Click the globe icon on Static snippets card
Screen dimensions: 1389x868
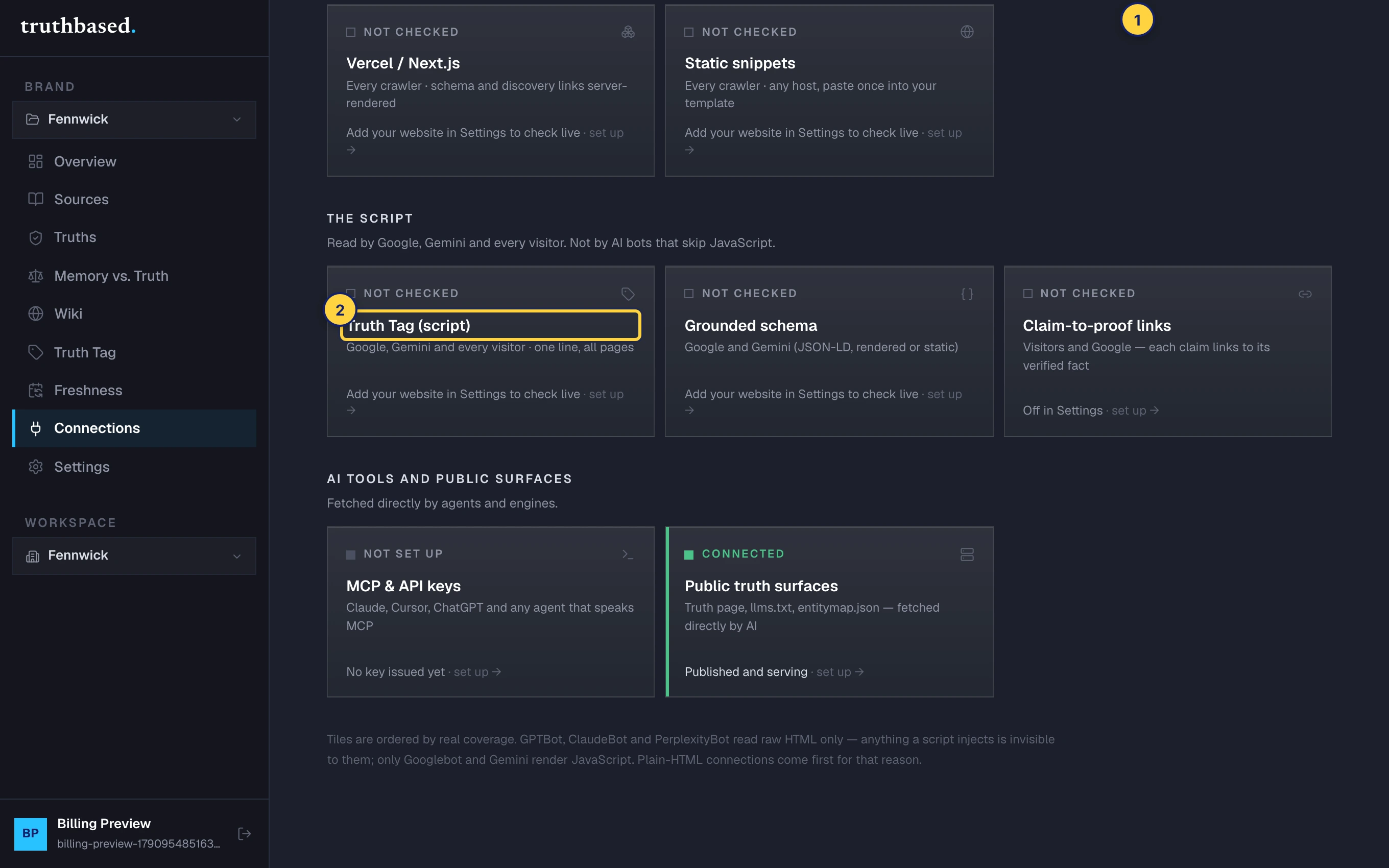967,32
